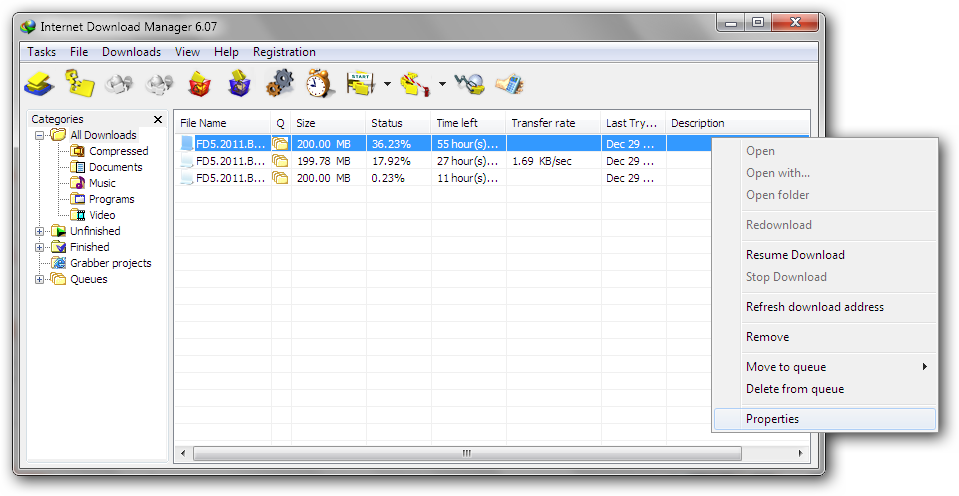Click the 1.69 KB/sec transfer rate cell
Viewport: 959px width, 496px height.
(553, 161)
